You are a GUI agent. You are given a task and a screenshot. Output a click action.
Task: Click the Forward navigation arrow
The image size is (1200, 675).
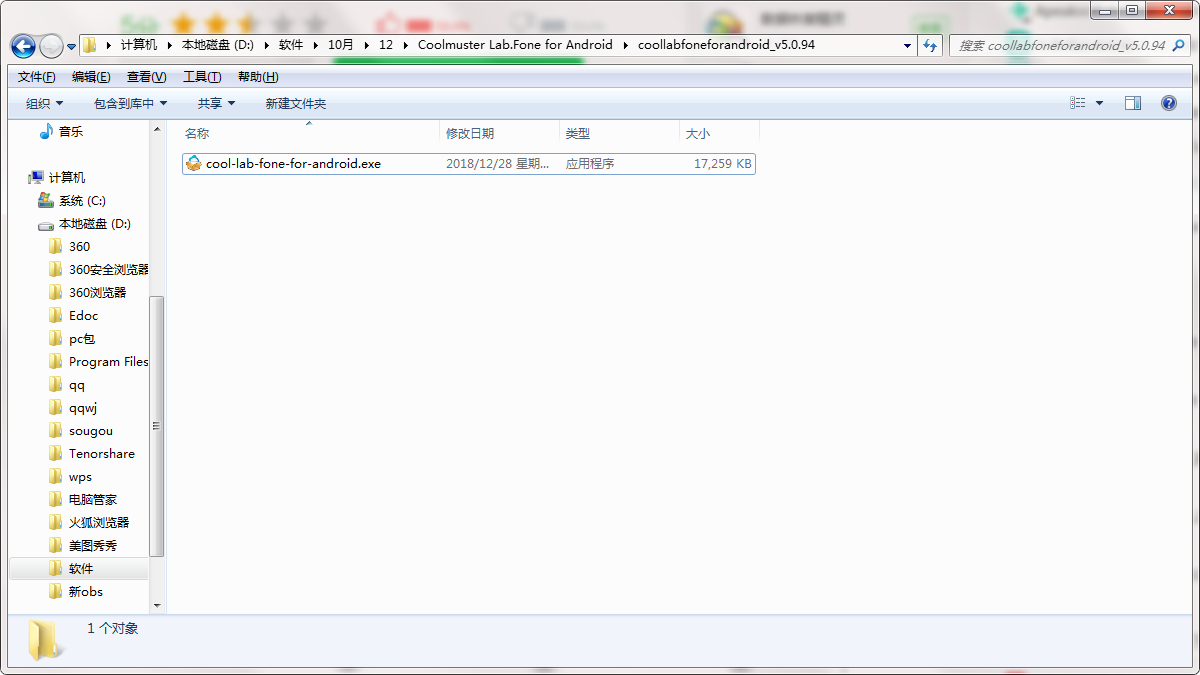click(51, 46)
